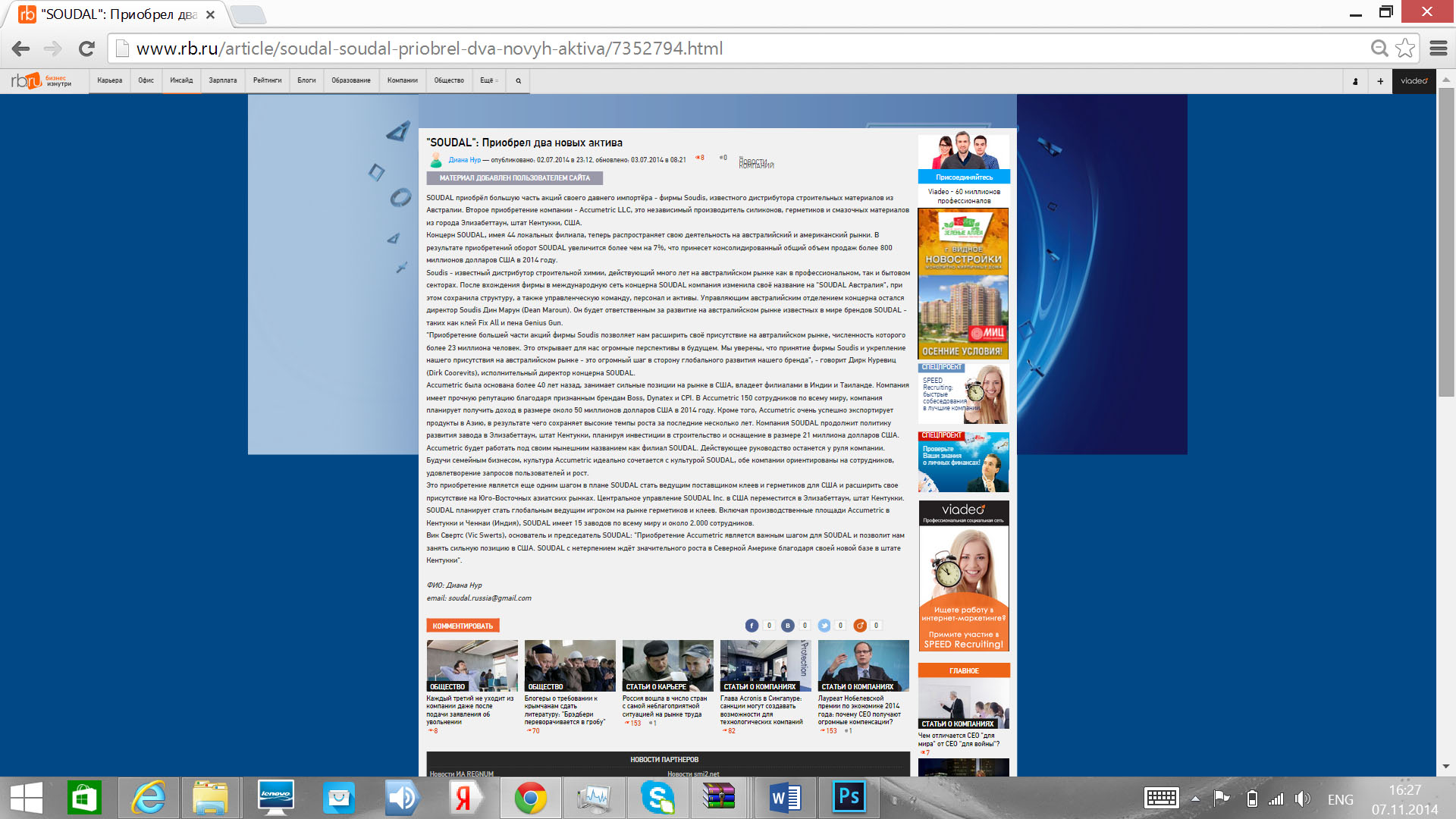Viewport: 1456px width, 819px height.
Task: Open the Общество menu item
Action: tap(449, 80)
